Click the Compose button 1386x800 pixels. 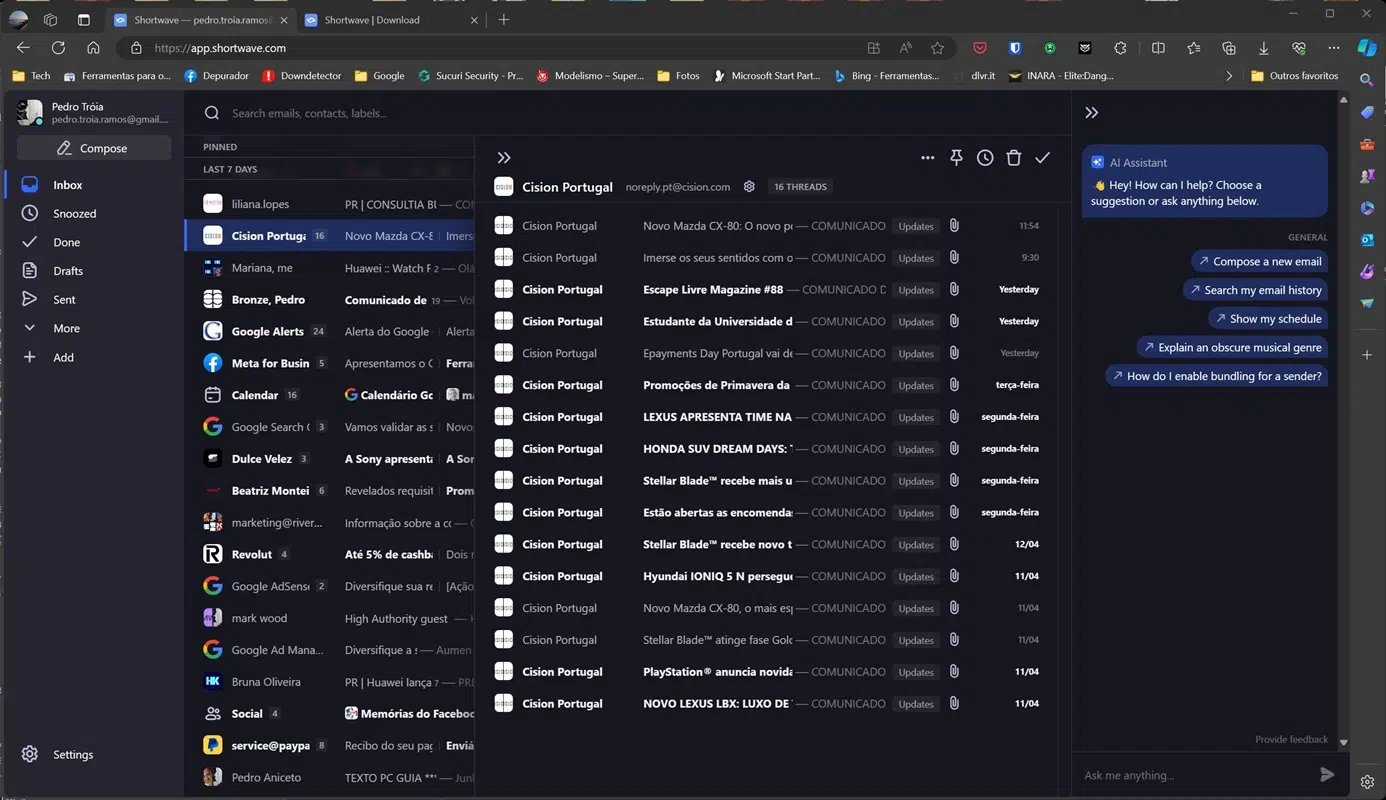[x=94, y=148]
